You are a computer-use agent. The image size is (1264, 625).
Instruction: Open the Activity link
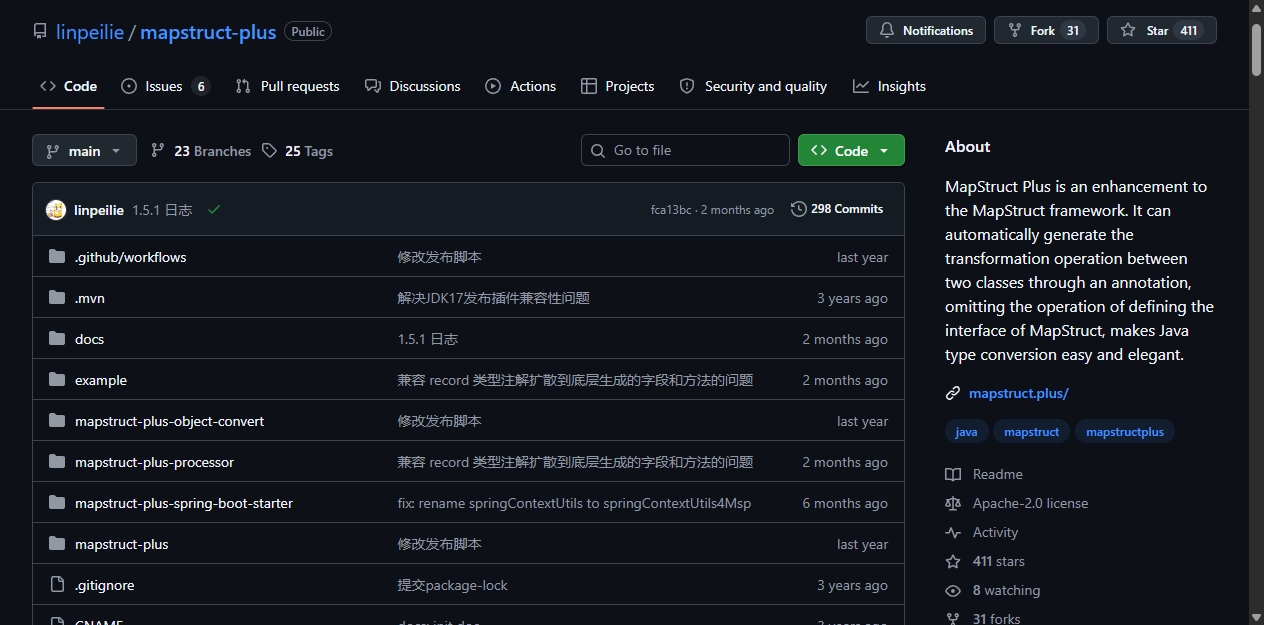pos(982,532)
